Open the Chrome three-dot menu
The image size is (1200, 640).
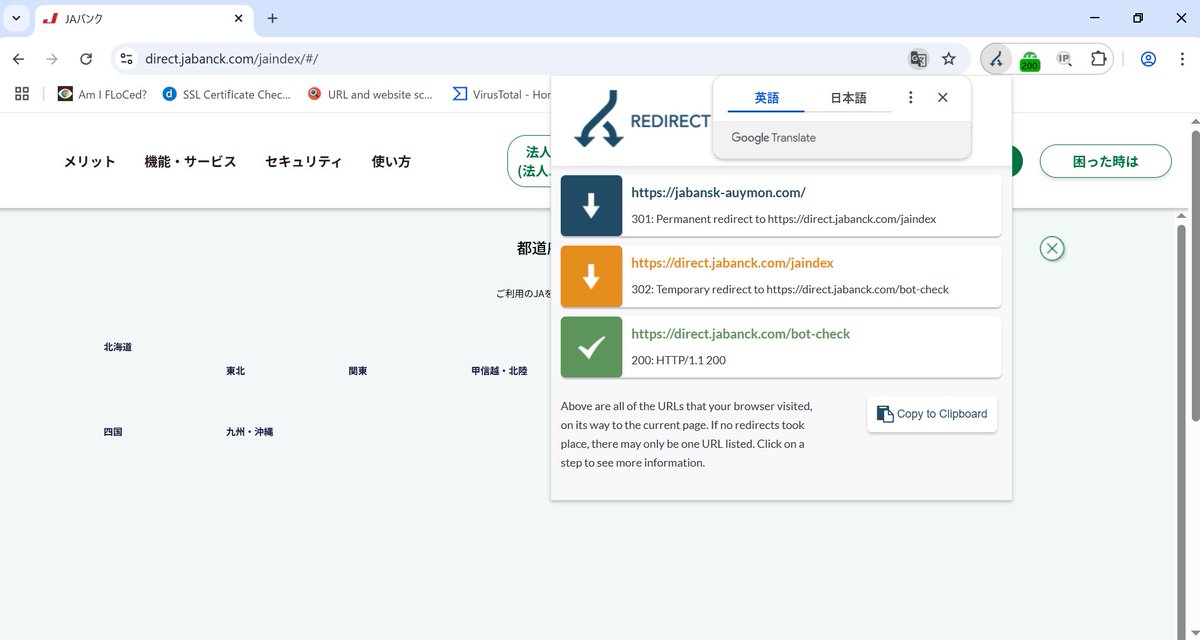(x=1181, y=59)
